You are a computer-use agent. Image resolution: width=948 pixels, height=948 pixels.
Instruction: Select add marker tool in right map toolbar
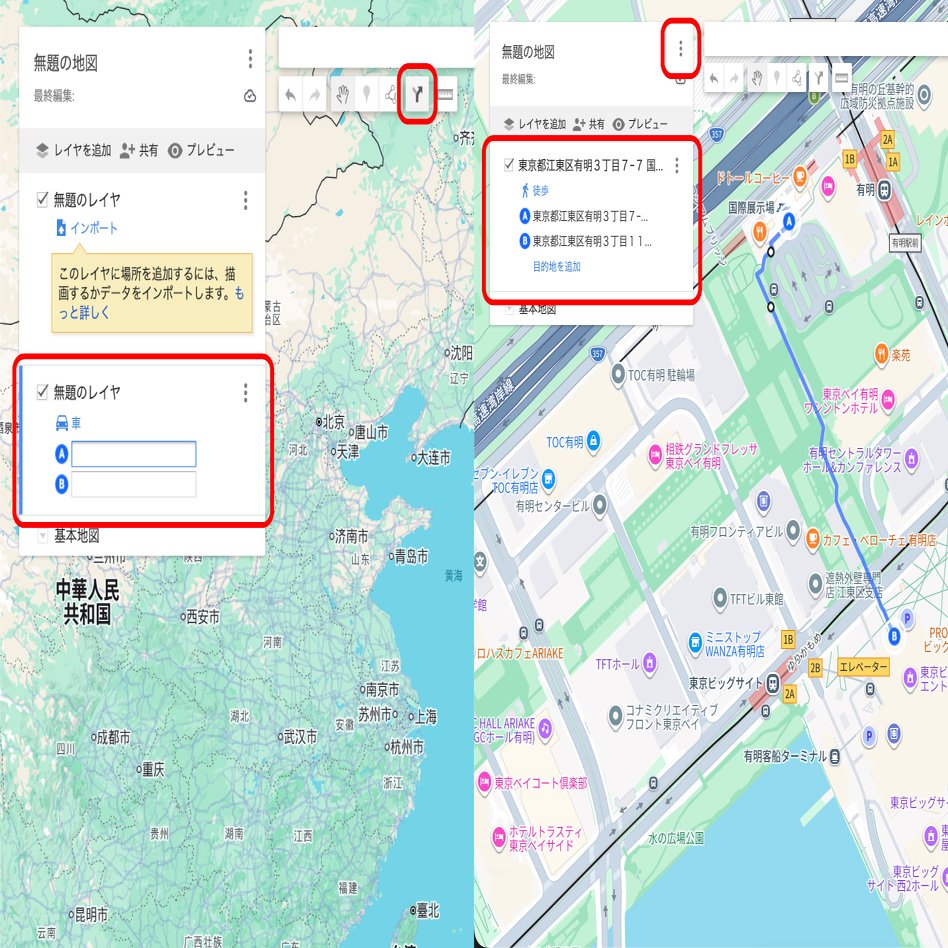click(x=777, y=77)
